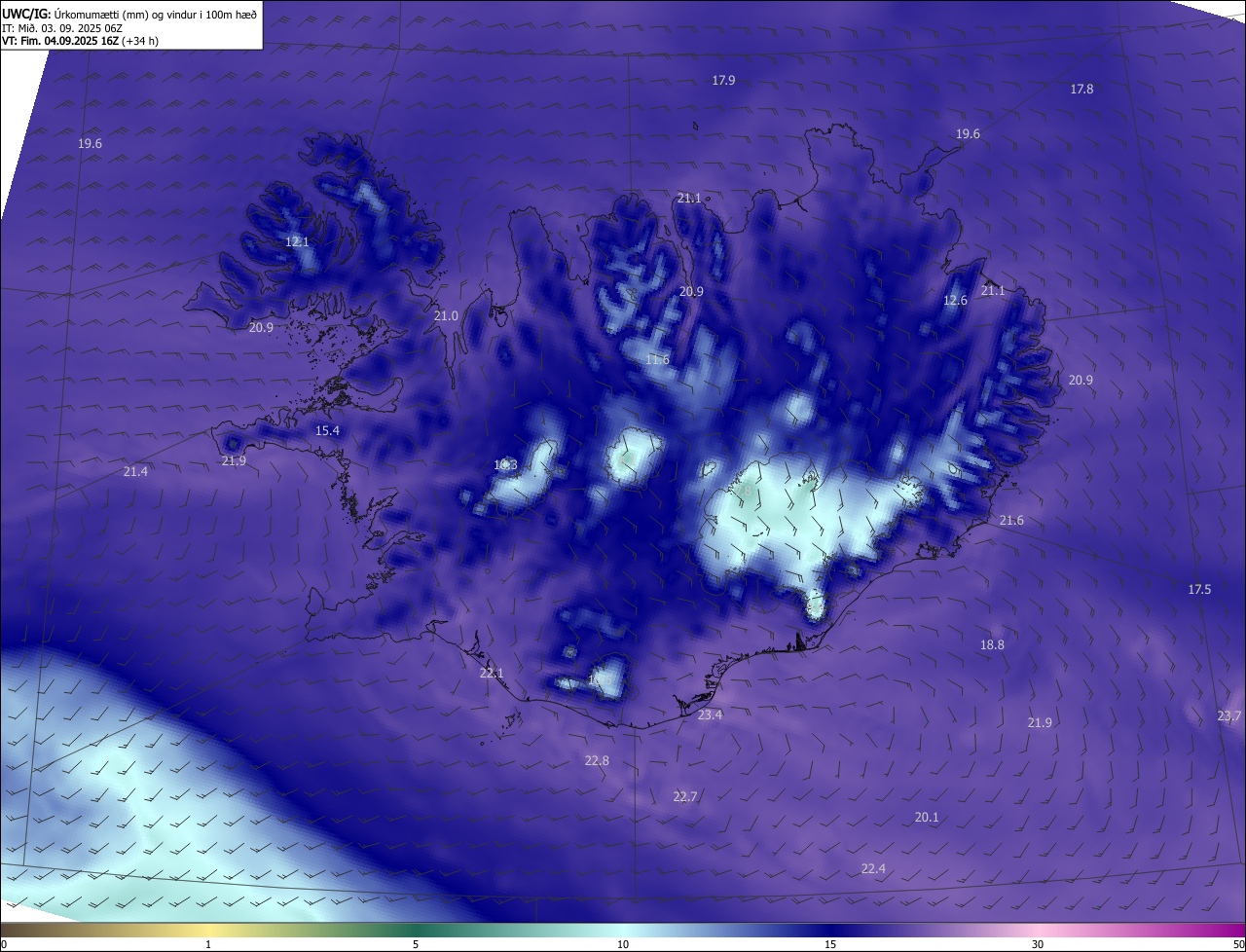Click the 22.1 value label

click(x=492, y=673)
